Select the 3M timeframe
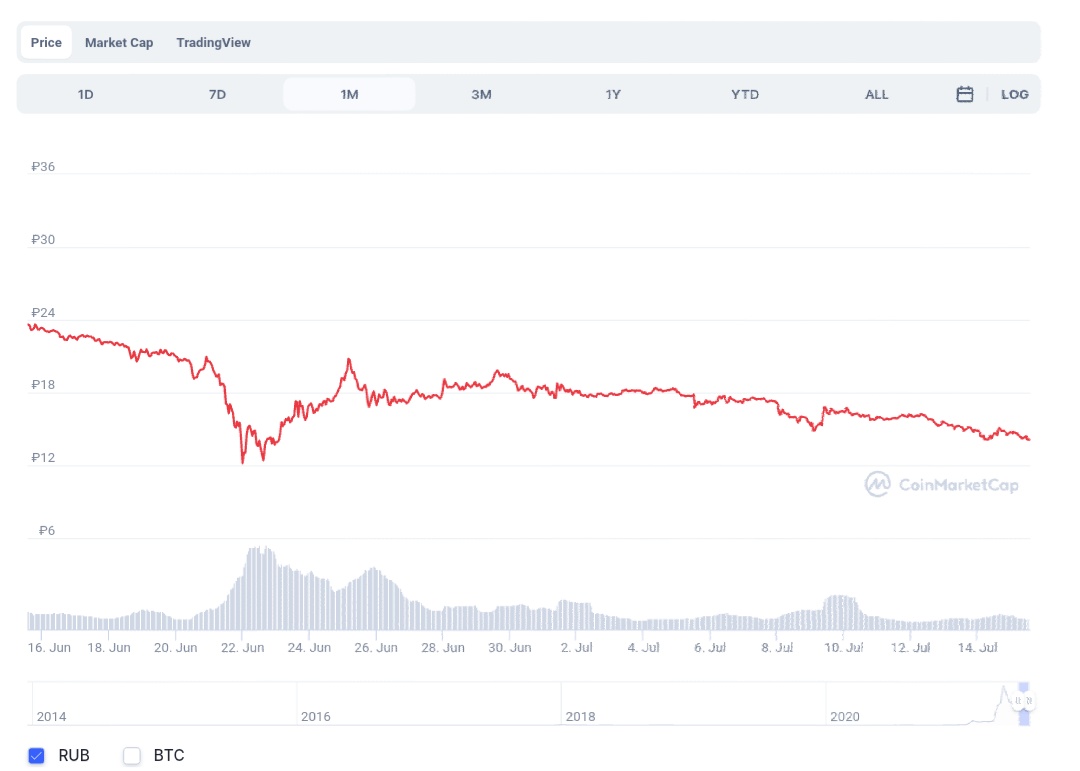The height and width of the screenshot is (771, 1080). tap(481, 93)
